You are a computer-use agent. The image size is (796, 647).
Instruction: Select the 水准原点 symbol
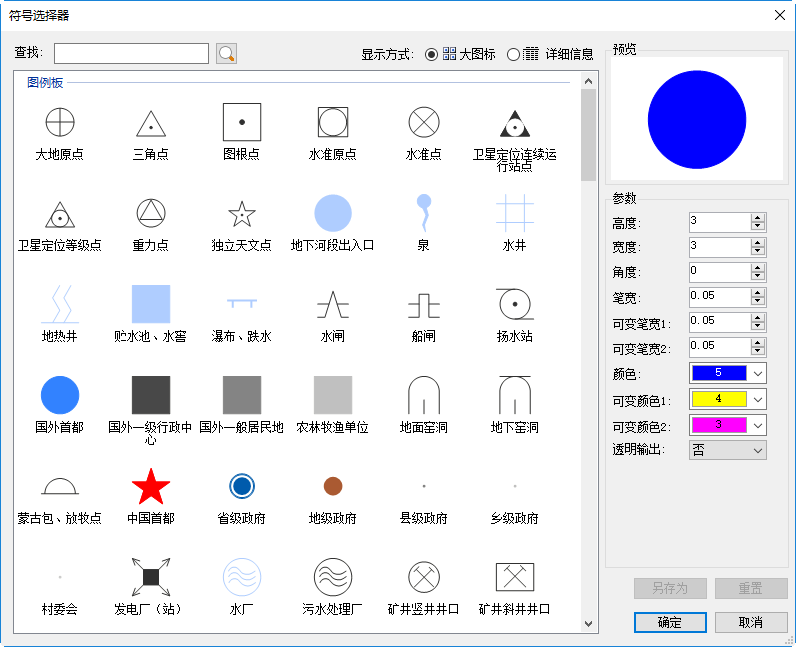[x=333, y=122]
